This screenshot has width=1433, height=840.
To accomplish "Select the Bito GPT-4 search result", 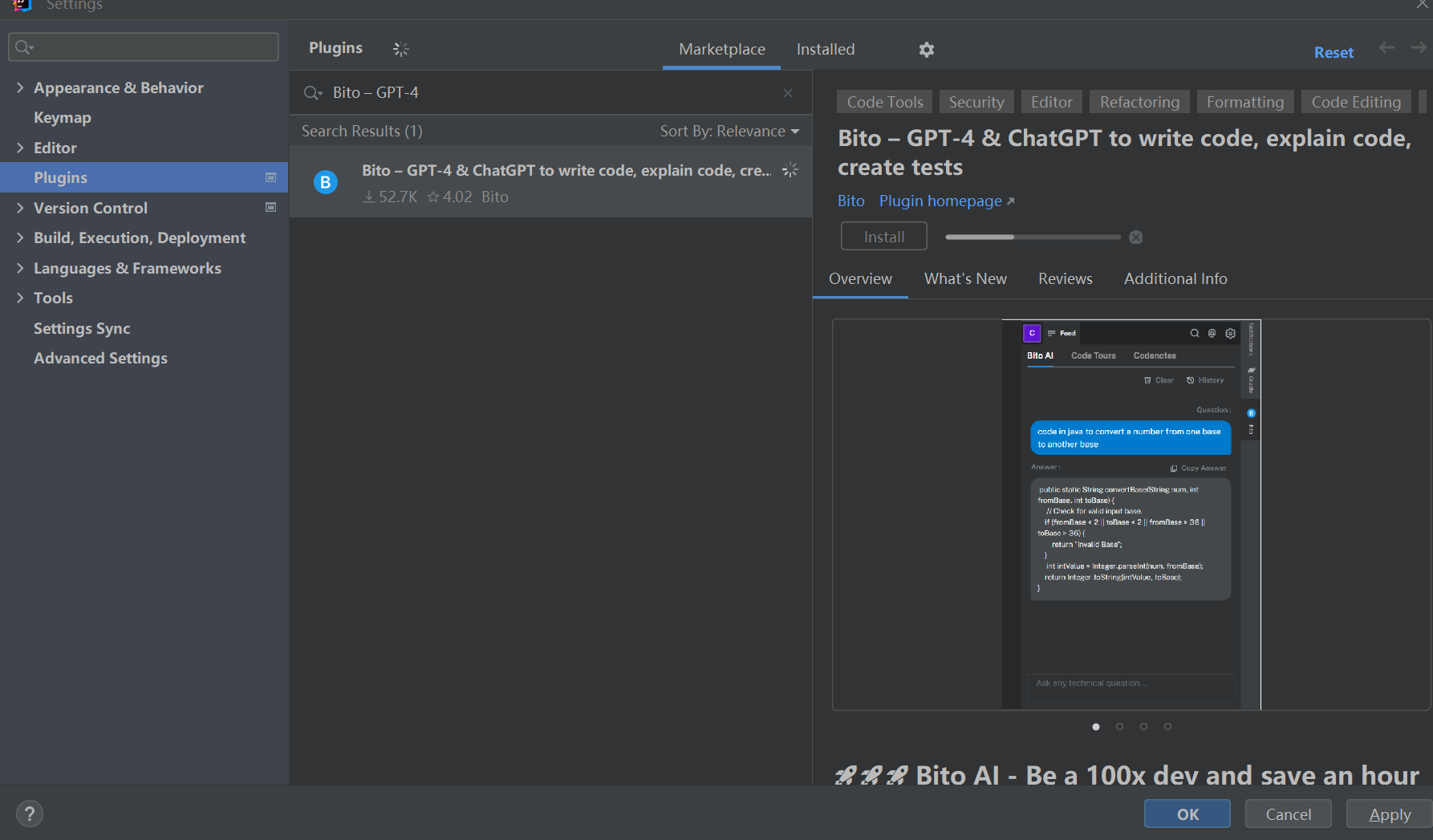I will click(550, 181).
